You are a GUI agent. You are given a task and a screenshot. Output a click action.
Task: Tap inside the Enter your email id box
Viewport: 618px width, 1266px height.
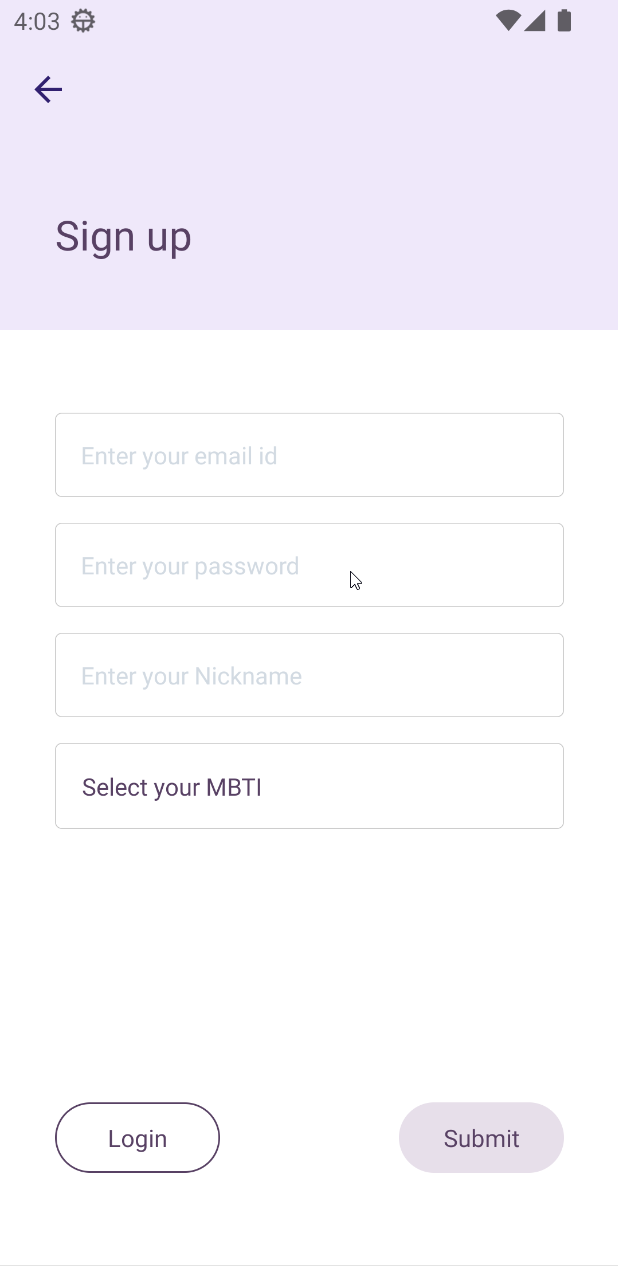coord(309,454)
